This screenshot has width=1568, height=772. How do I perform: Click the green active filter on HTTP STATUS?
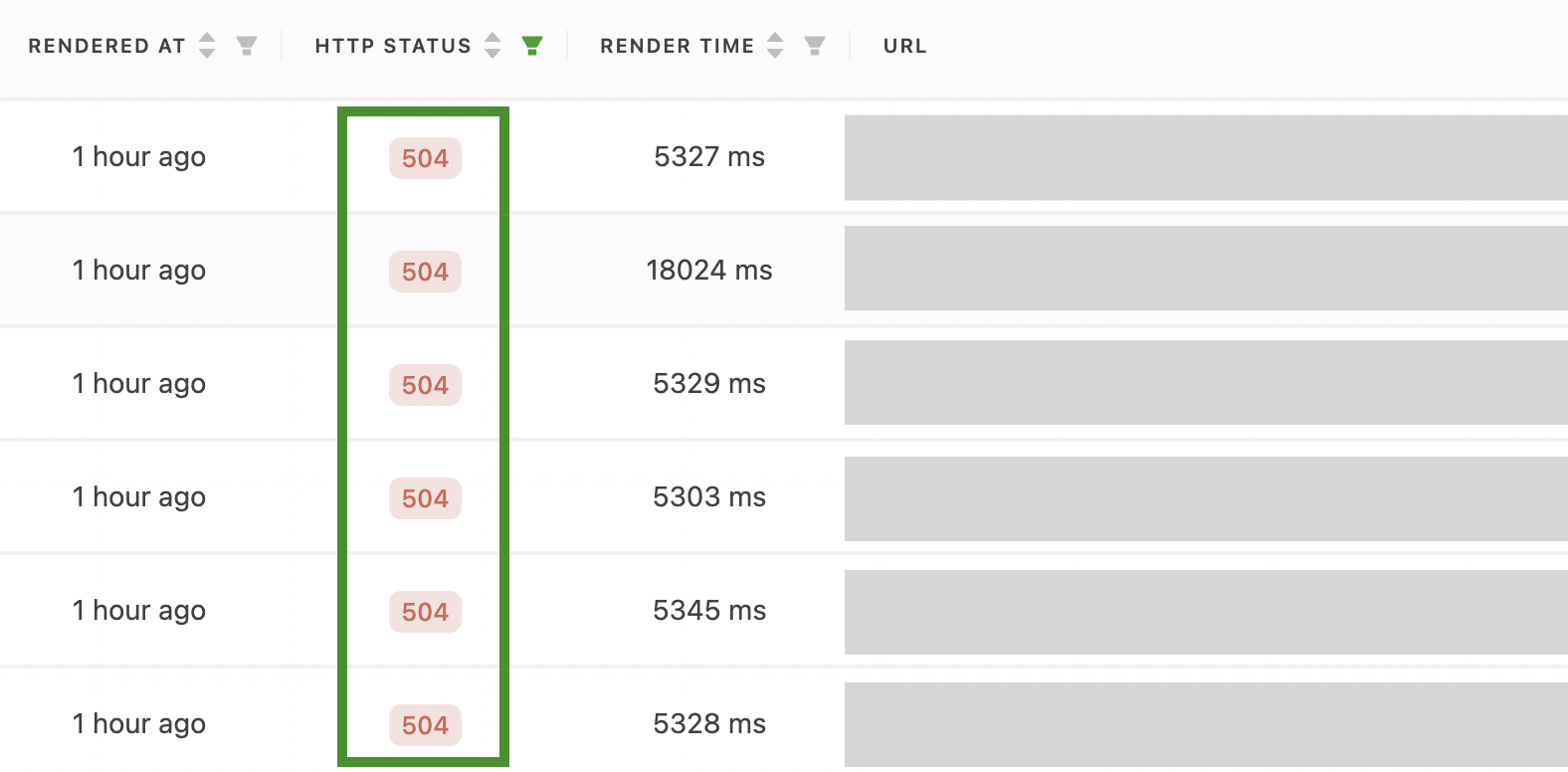534,45
